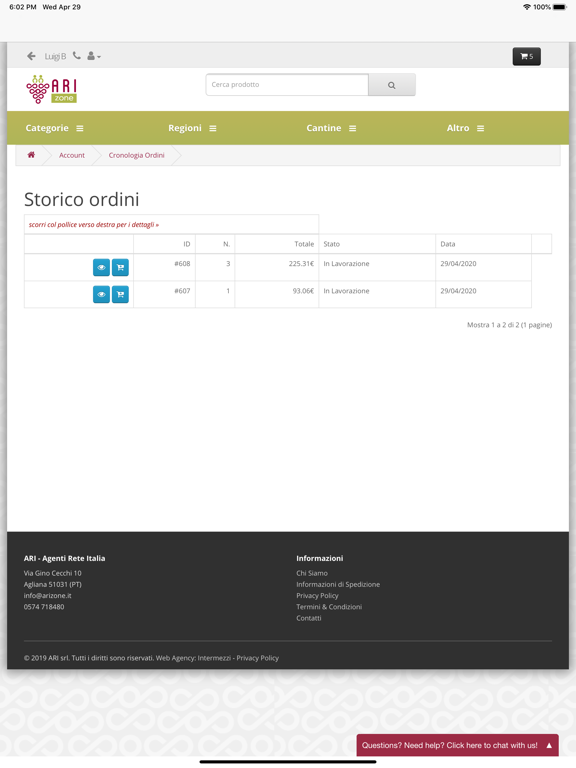Tap the LuigiB username
The width and height of the screenshot is (576, 768).
tap(55, 56)
